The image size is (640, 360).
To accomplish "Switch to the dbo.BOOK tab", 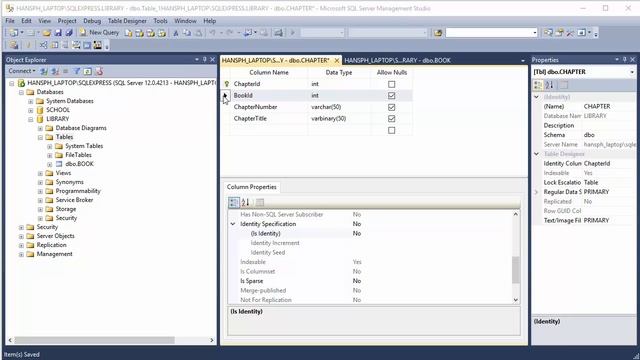I will pos(397,60).
